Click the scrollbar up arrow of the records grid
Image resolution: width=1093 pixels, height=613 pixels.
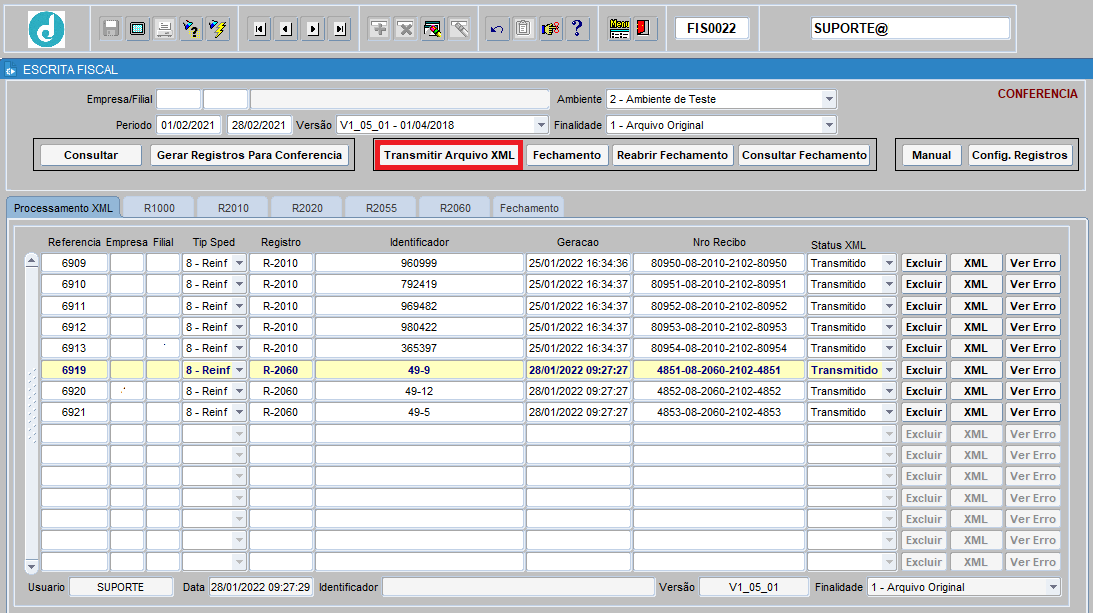(31, 261)
